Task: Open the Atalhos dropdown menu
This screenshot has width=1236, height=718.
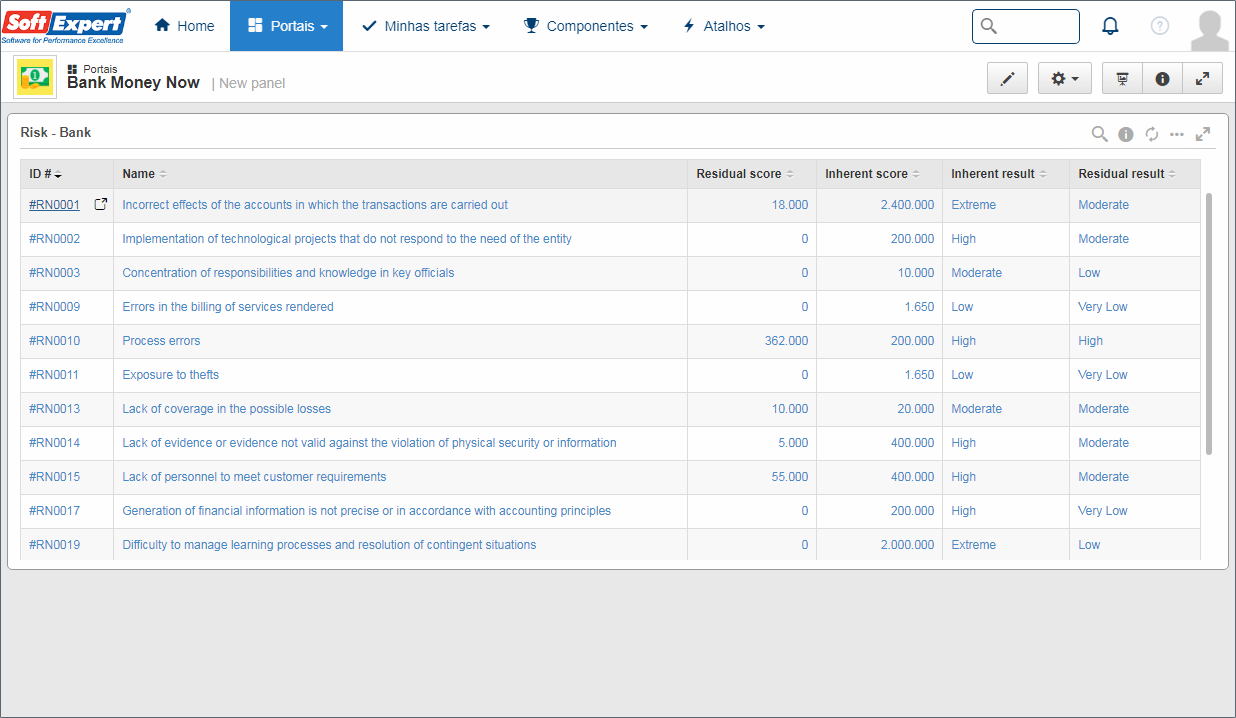Action: (723, 26)
